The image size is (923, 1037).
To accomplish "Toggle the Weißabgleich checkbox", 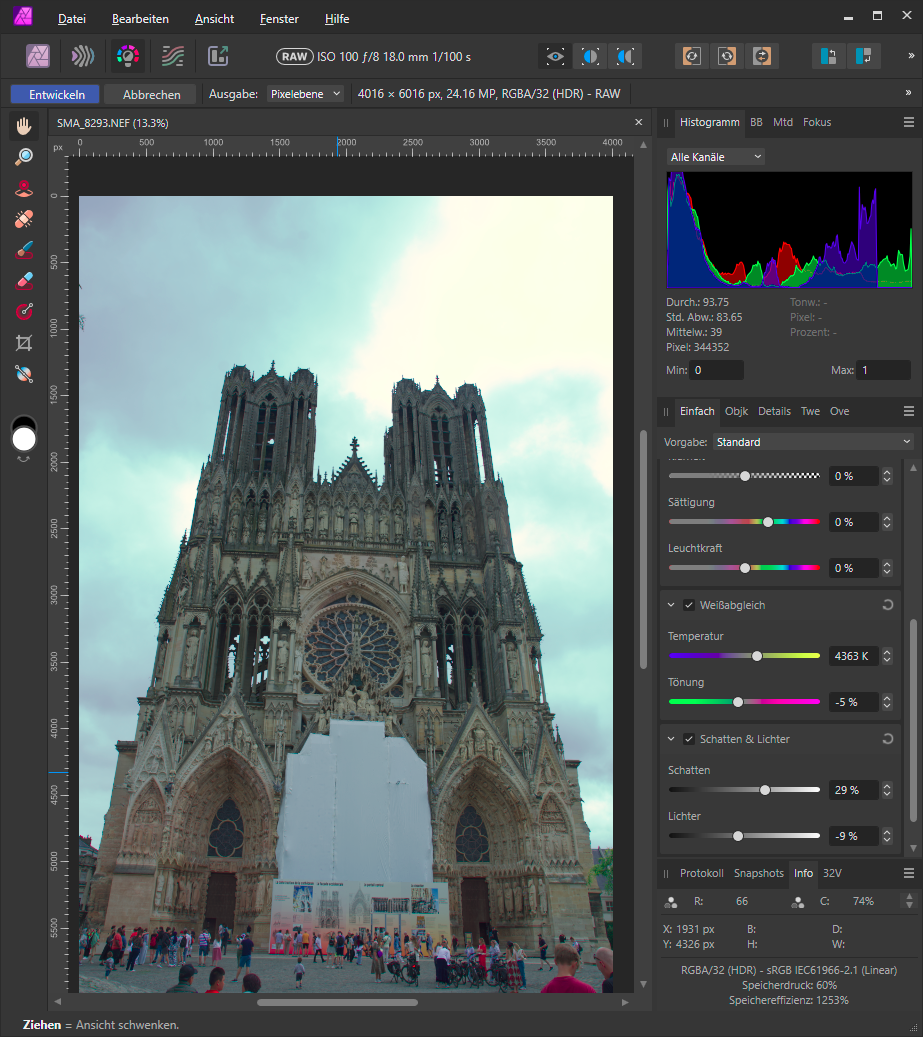I will point(689,605).
